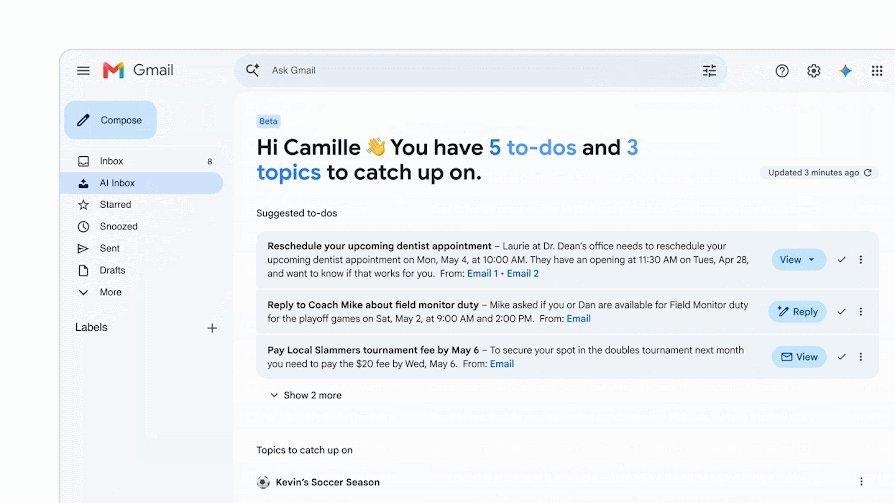Open Email link in Slammers fee to-do
895x503 pixels.
[502, 364]
